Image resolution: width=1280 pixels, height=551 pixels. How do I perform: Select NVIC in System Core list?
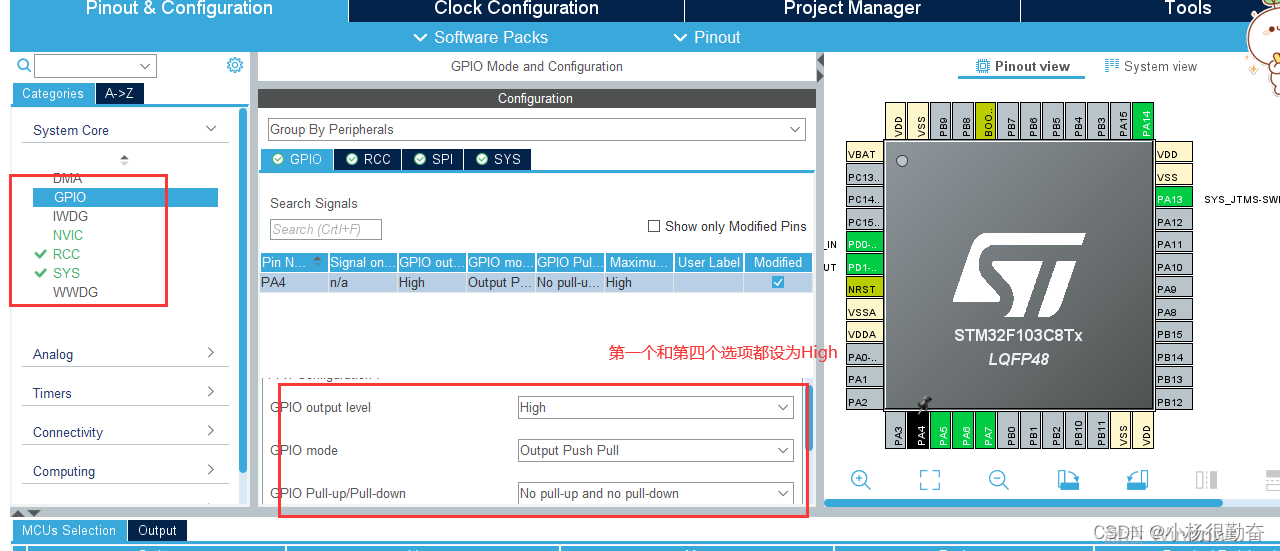[x=68, y=235]
